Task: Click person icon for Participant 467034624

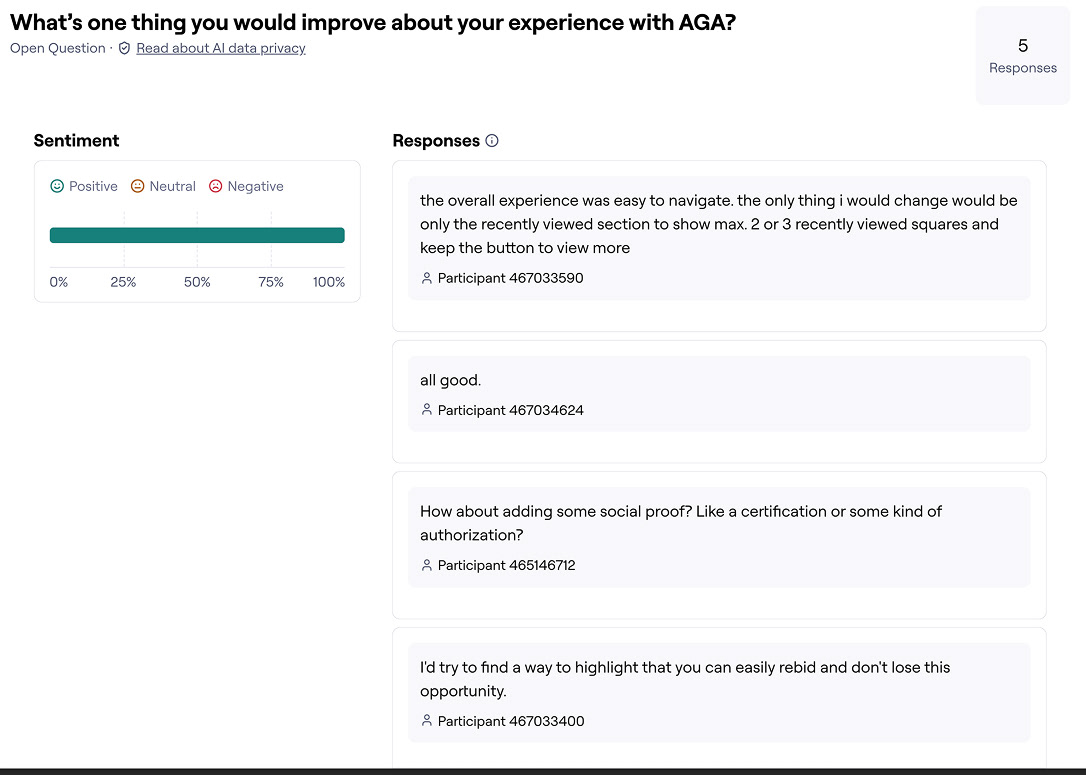Action: (427, 410)
